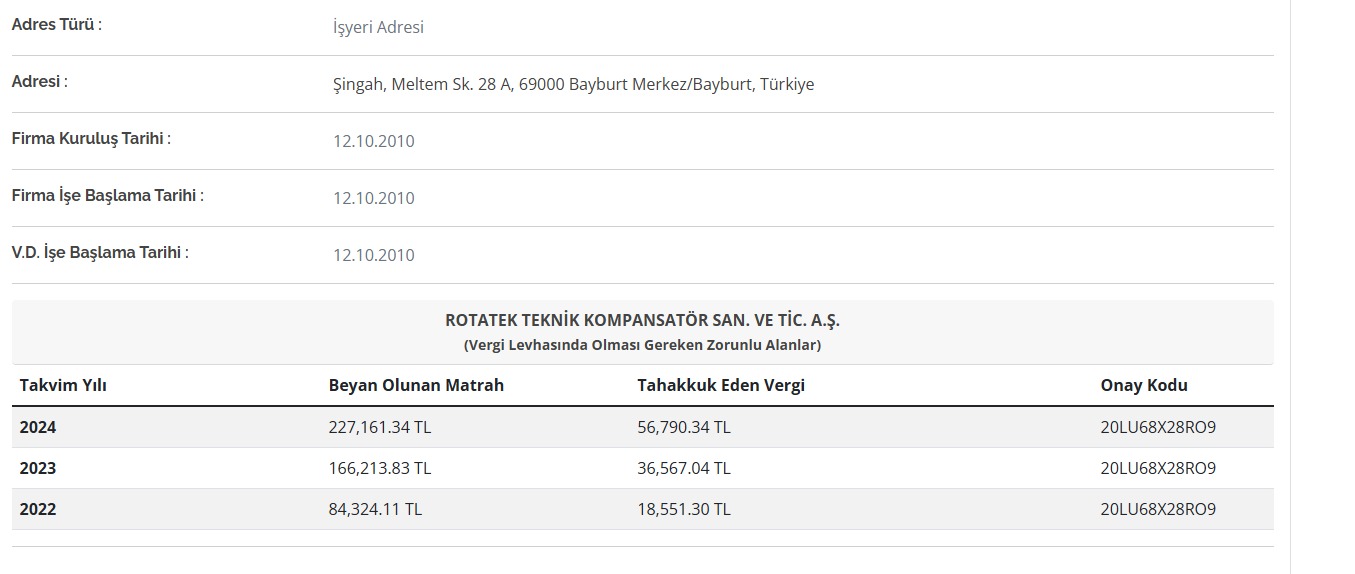Click the 166,213.83 TL matrah value
Image resolution: width=1355 pixels, height=574 pixels.
click(379, 468)
